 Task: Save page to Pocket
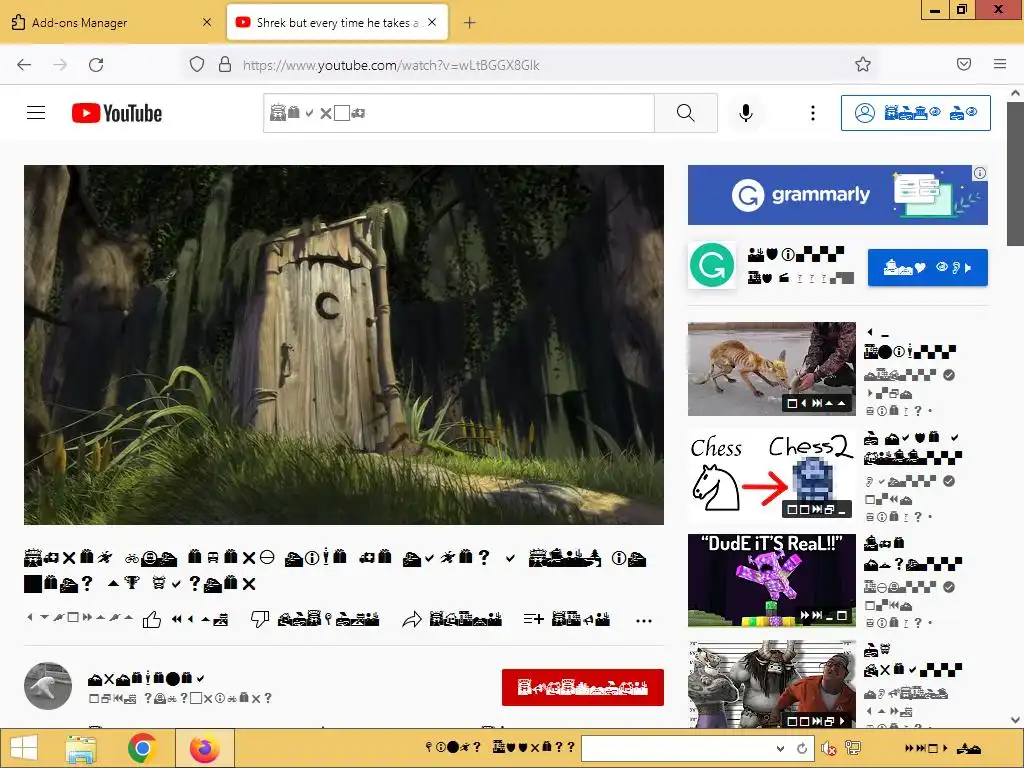964,64
